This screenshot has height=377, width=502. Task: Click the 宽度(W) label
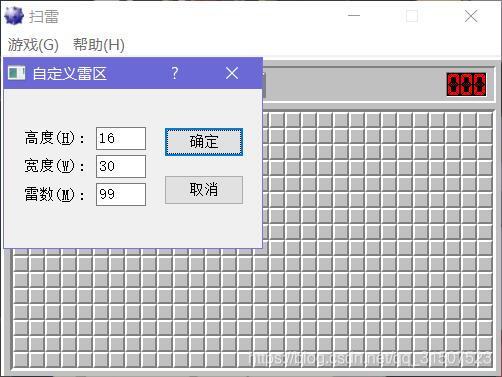(x=54, y=166)
